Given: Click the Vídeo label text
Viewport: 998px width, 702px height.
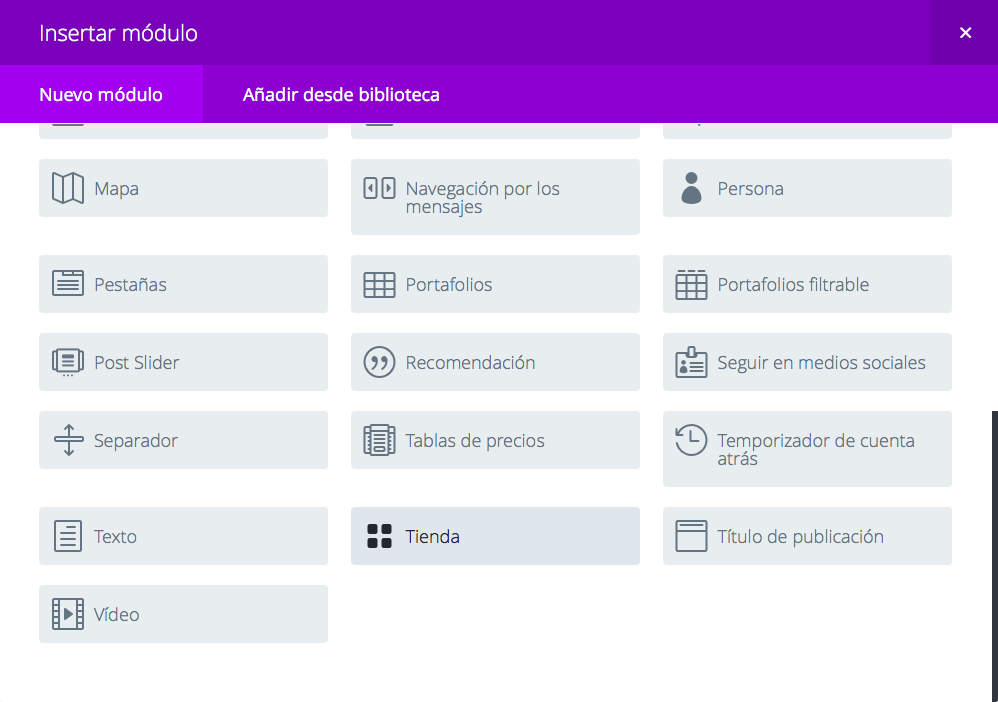Looking at the screenshot, I should click(116, 614).
